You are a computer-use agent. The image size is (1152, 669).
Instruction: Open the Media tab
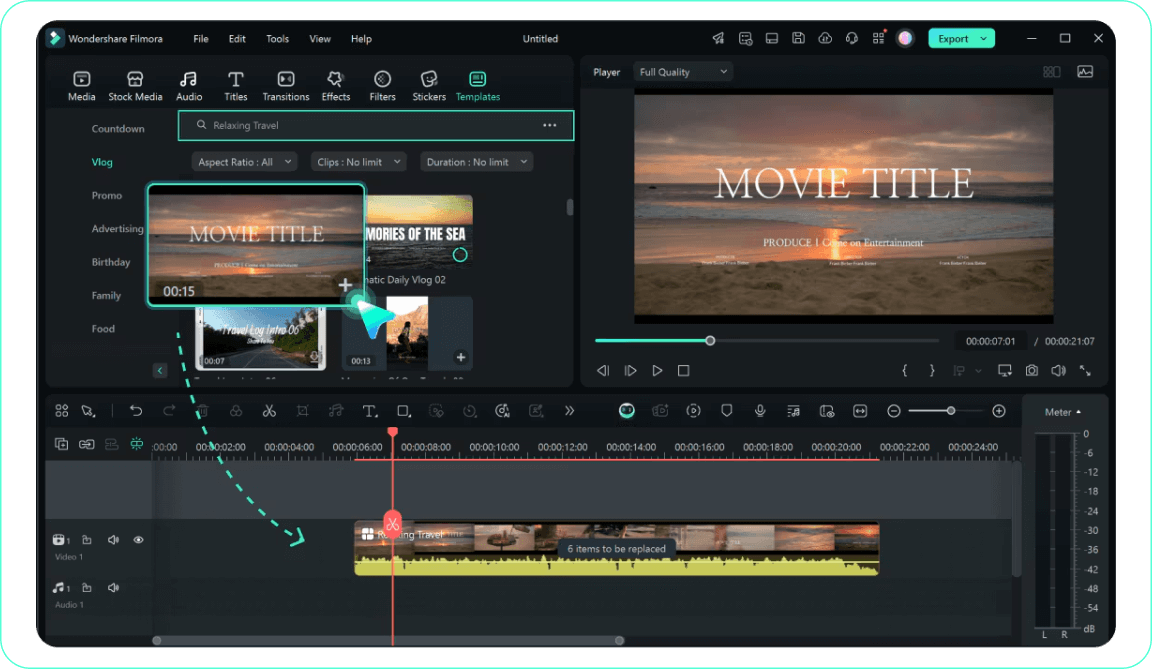82,86
